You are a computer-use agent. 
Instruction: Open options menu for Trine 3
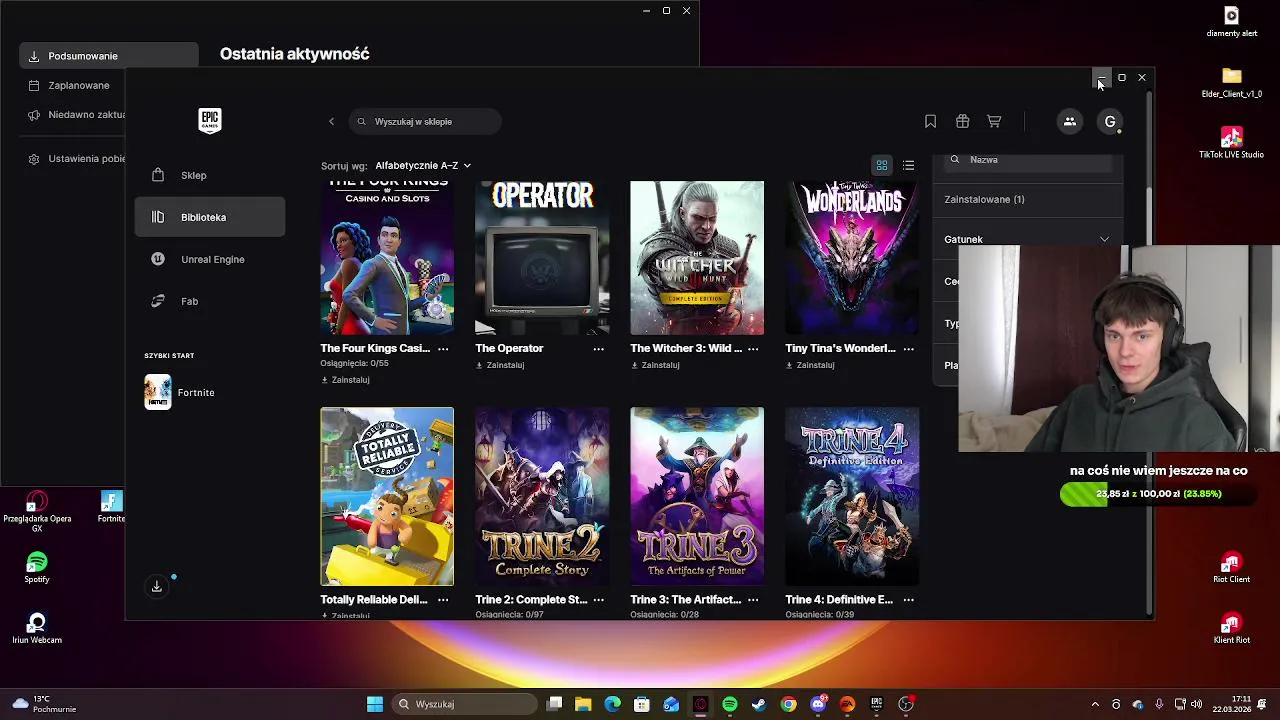(x=753, y=600)
